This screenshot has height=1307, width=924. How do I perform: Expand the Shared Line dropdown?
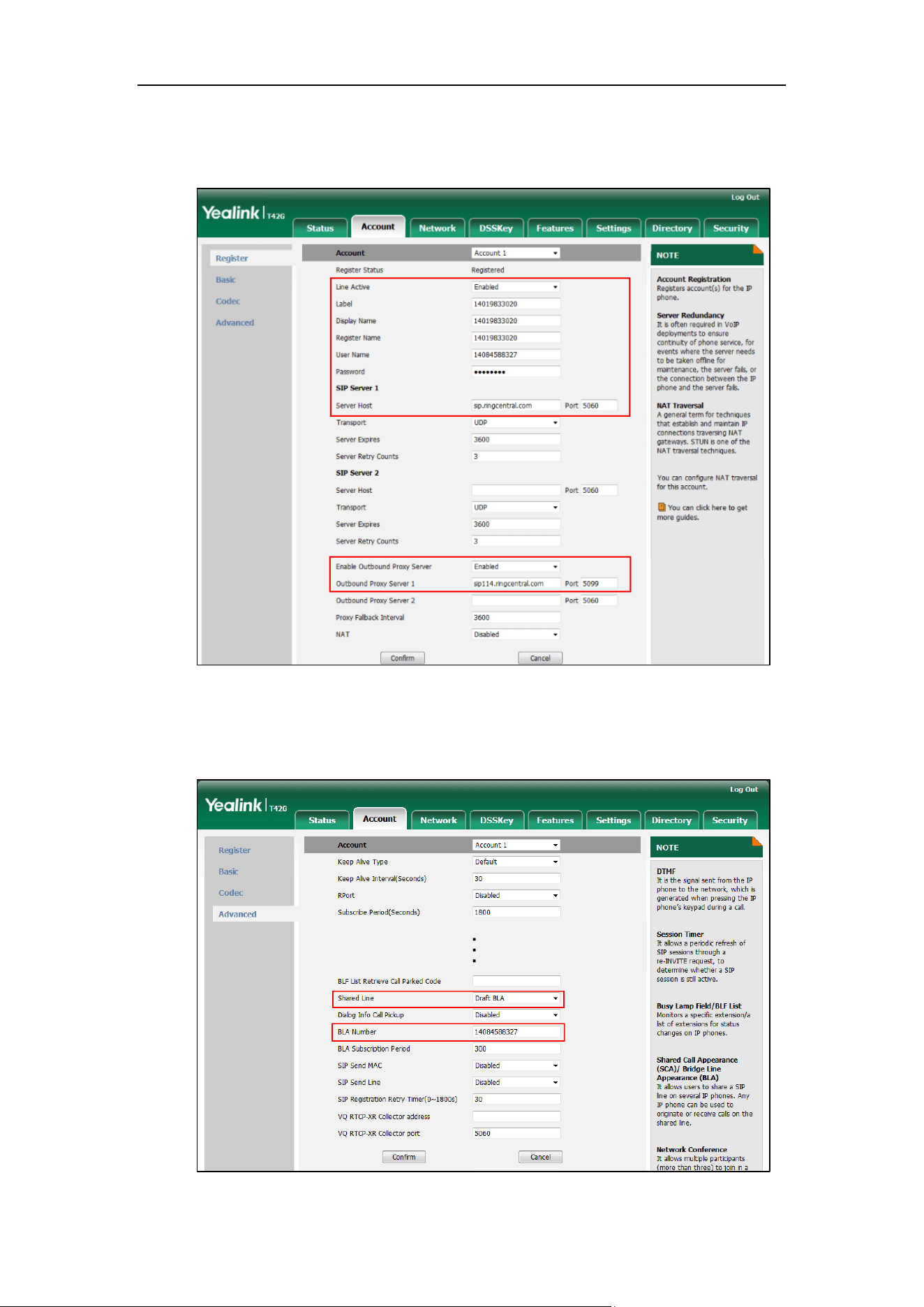tap(516, 998)
